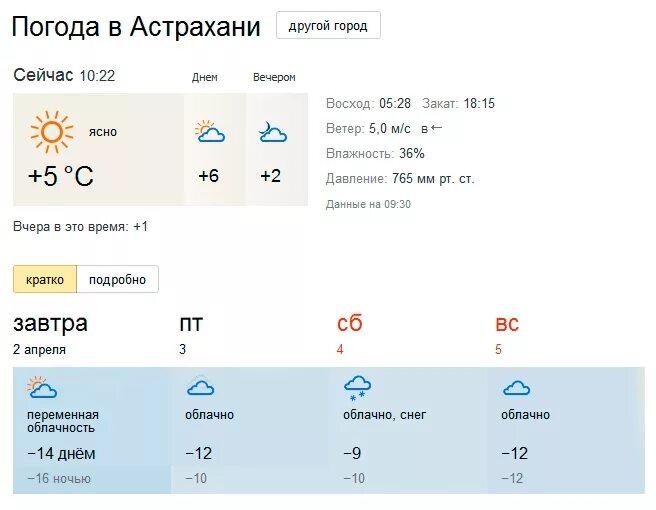The height and width of the screenshot is (510, 656).
Task: Click the sunny weather icon for now
Action: [52, 132]
